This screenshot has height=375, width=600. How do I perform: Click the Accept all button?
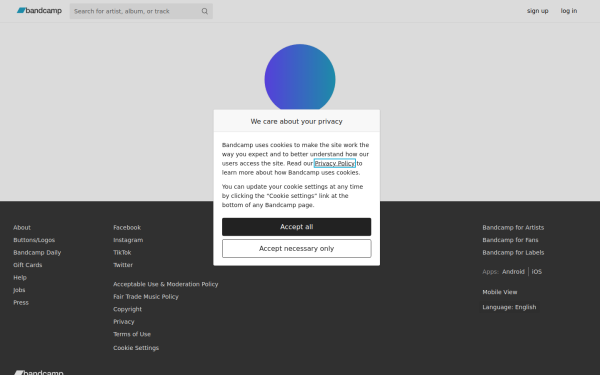click(x=297, y=227)
